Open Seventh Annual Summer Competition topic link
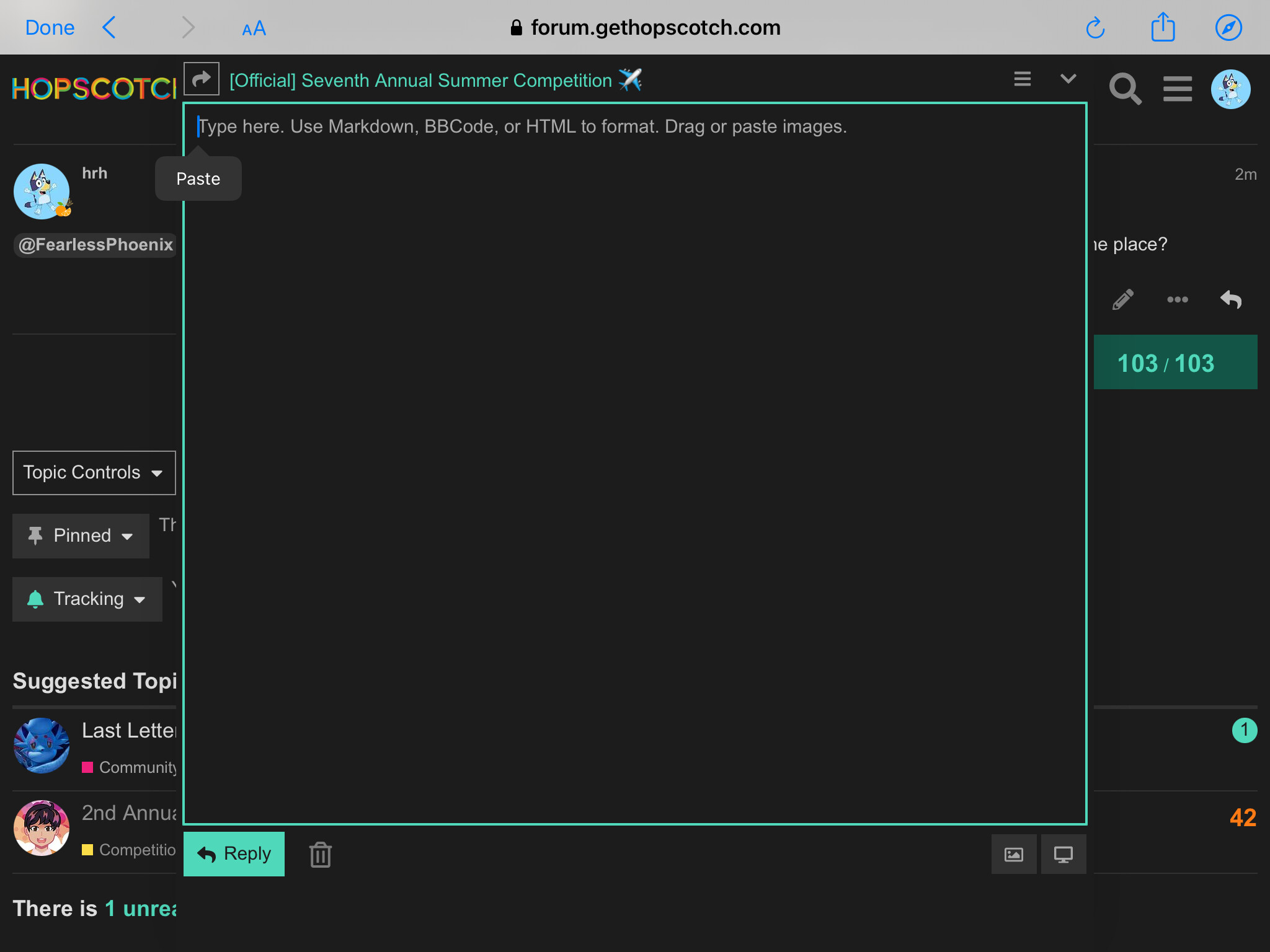 click(x=420, y=81)
